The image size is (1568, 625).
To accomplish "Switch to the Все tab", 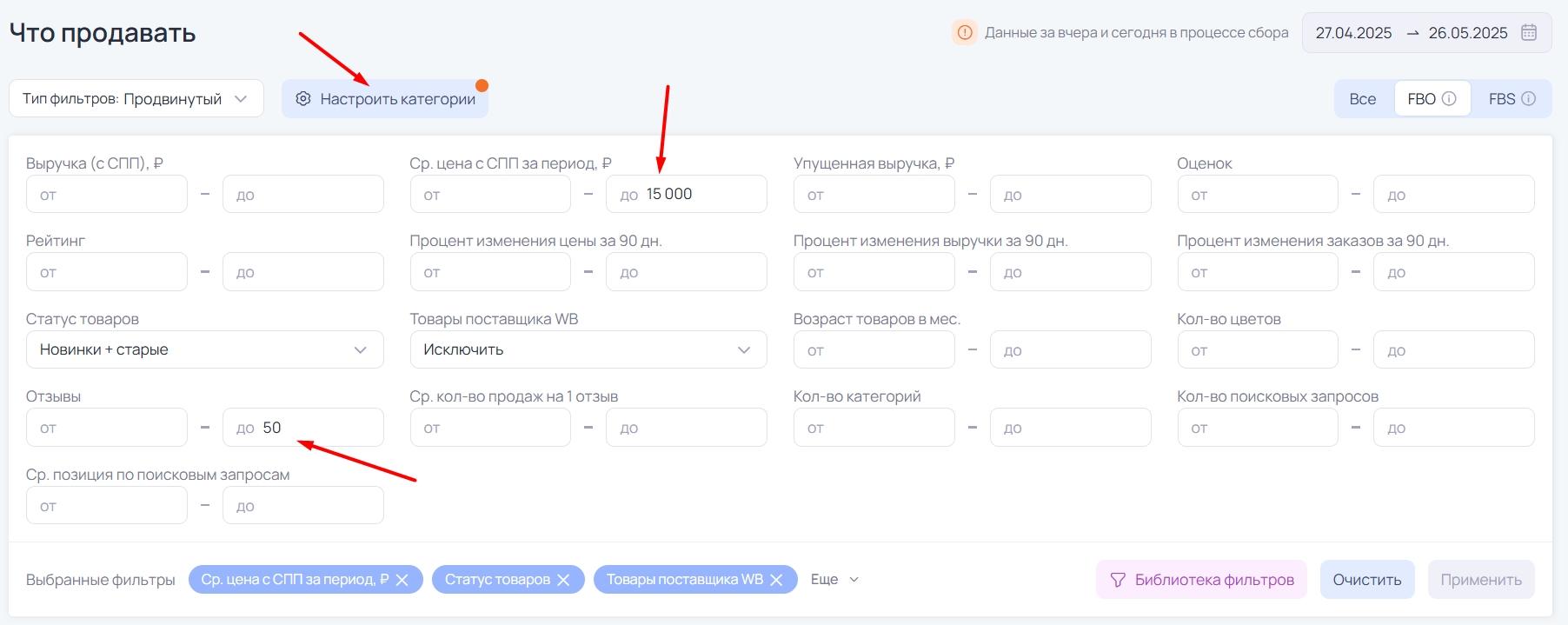I will coord(1362,99).
